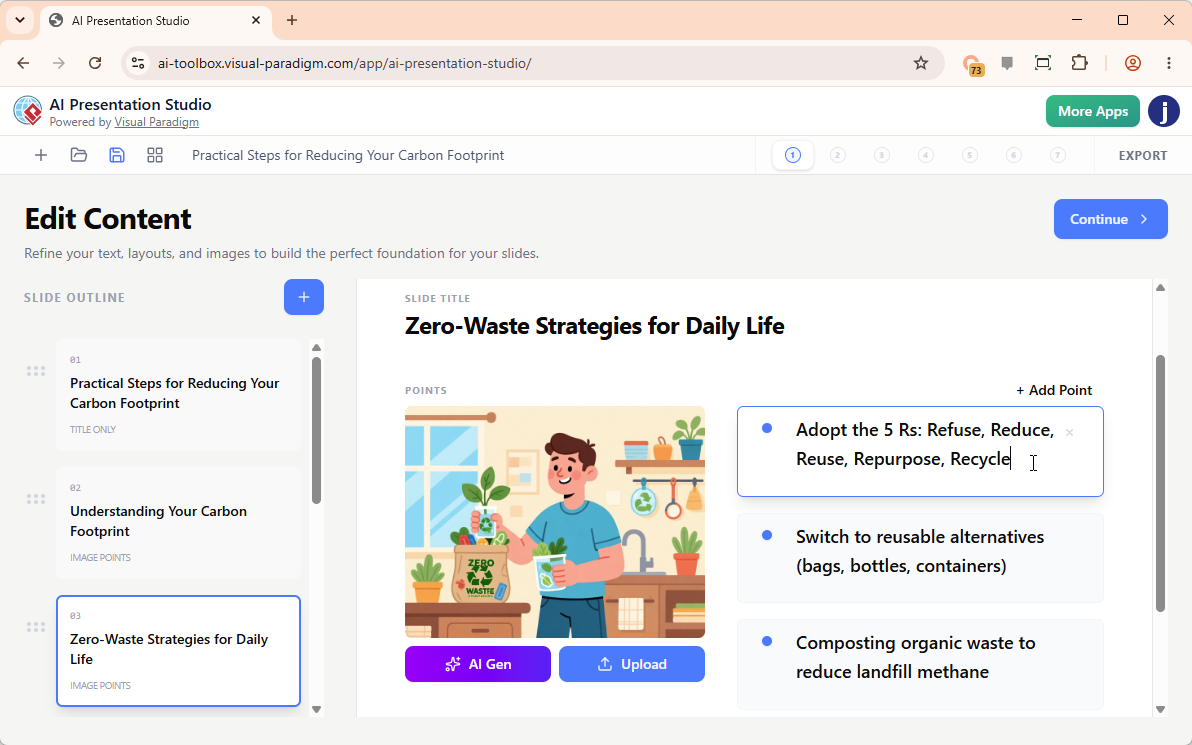The width and height of the screenshot is (1192, 745).
Task: Open tab search dropdown arrow
Action: (x=20, y=21)
